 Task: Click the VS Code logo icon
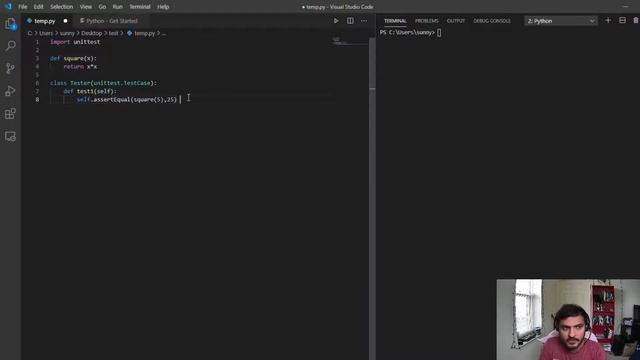point(8,7)
